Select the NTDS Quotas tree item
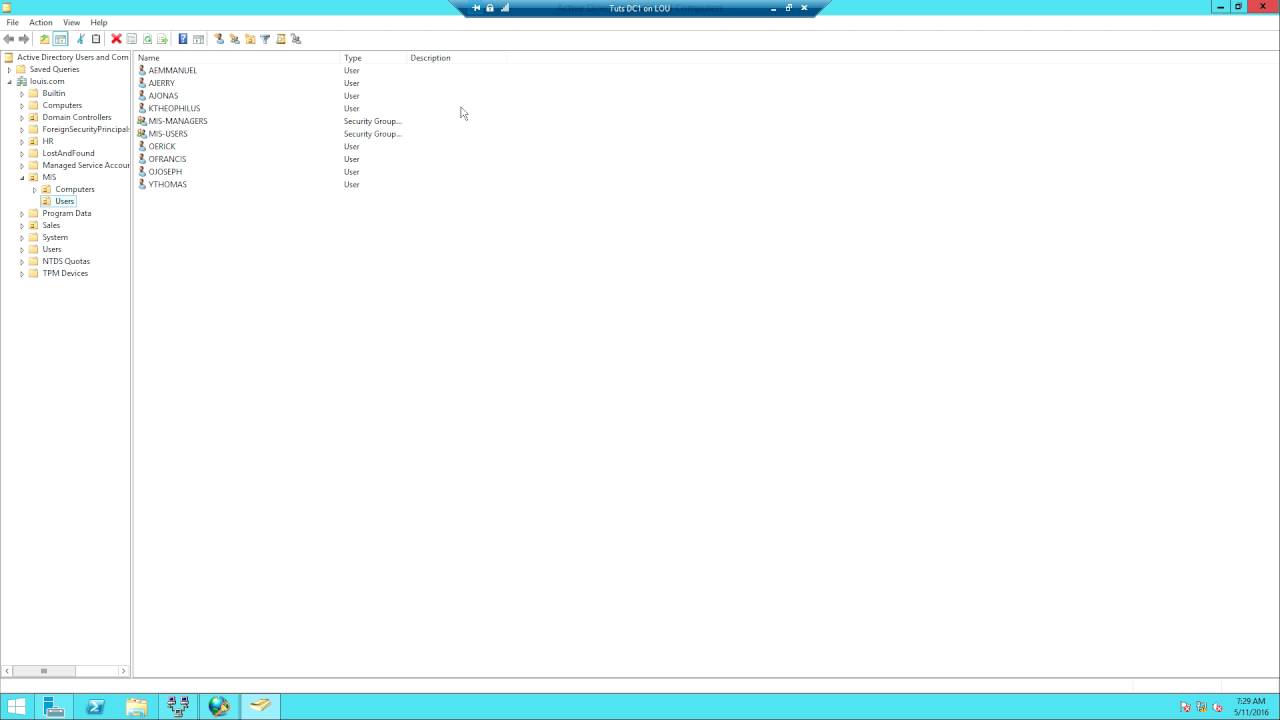 (66, 261)
